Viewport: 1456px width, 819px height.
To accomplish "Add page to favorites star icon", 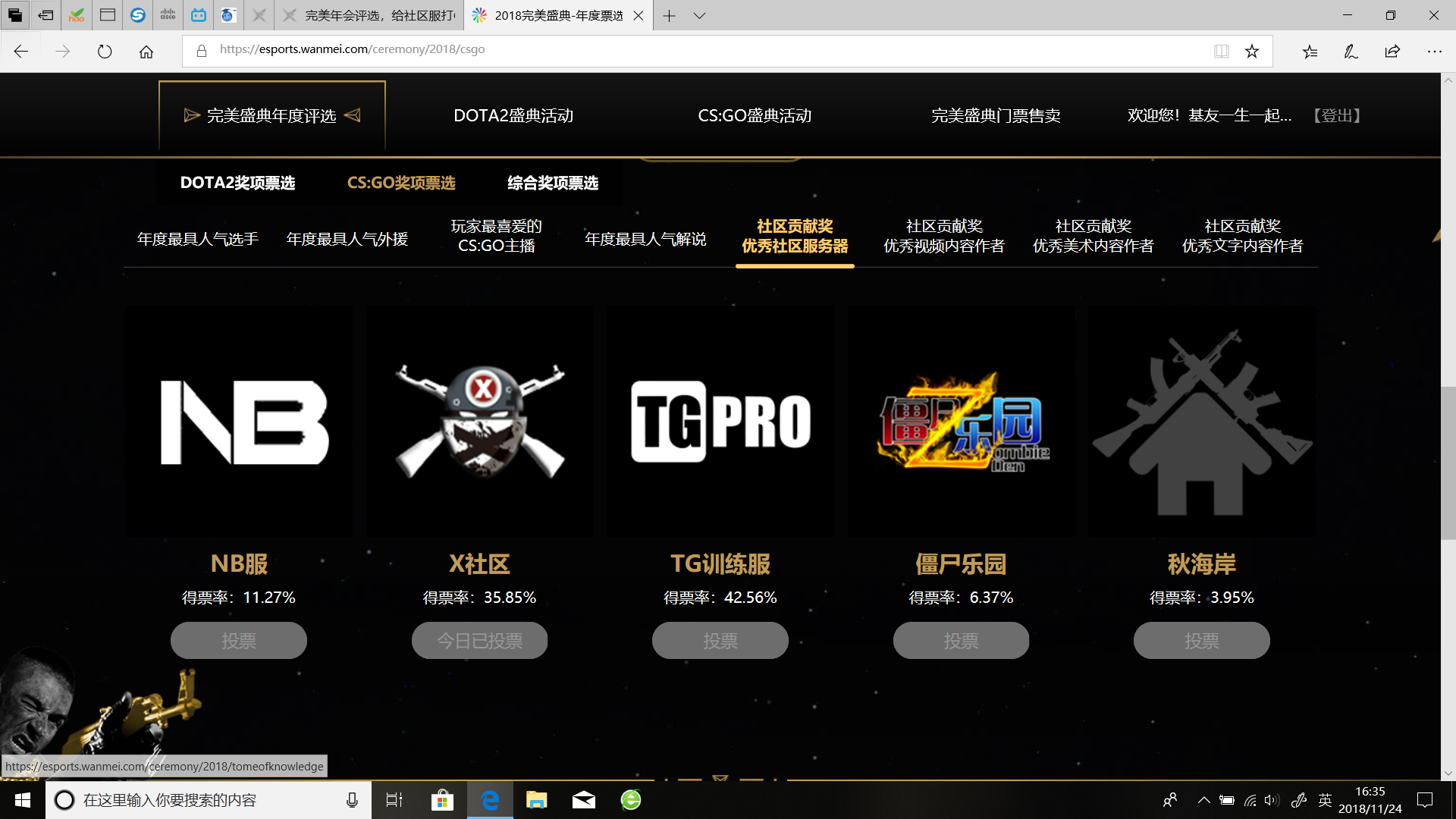I will pos(1252,52).
